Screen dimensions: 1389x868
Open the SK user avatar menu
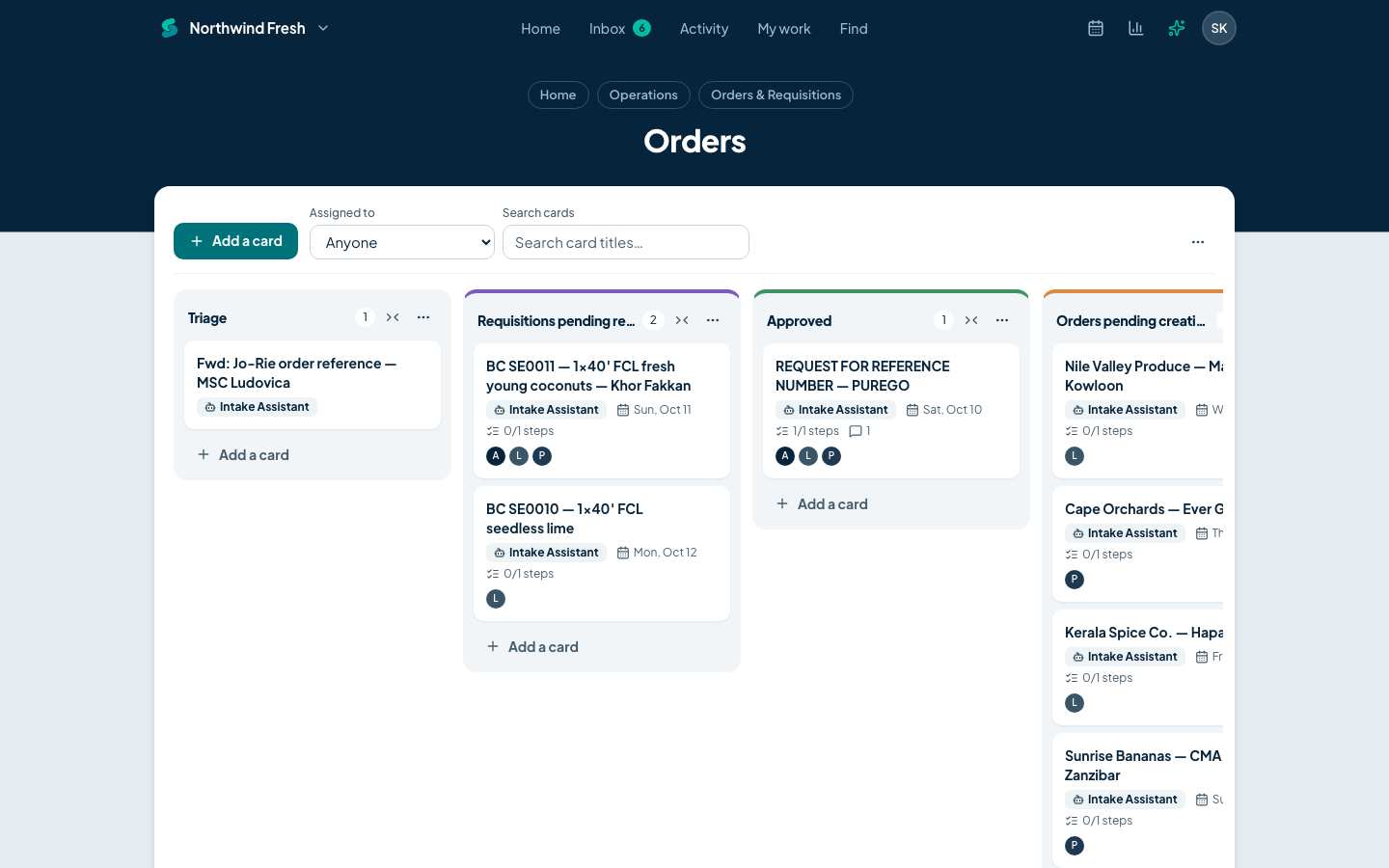[1219, 28]
